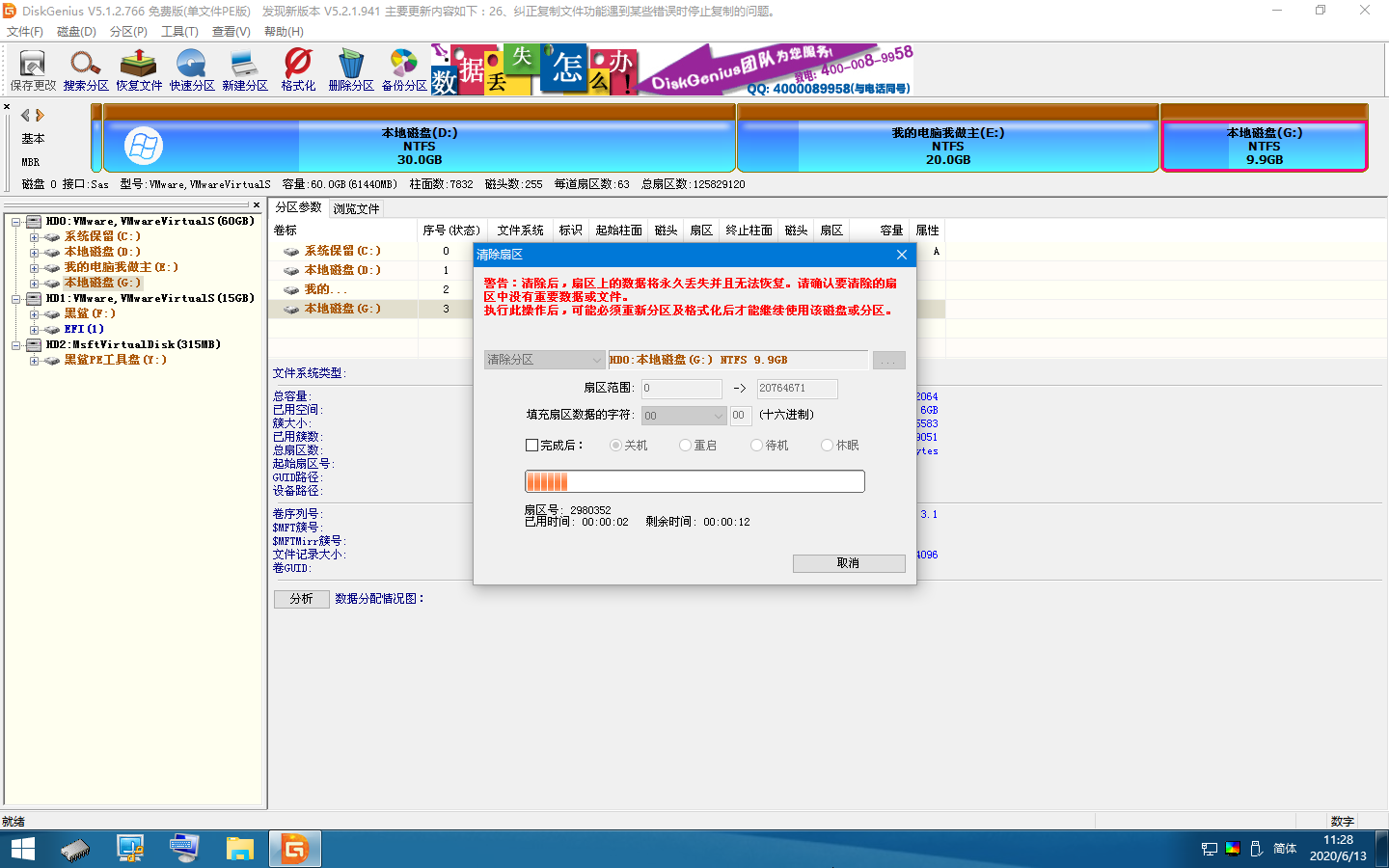Expand the 系统保留(C:) tree node
This screenshot has height=868, width=1389.
34,237
